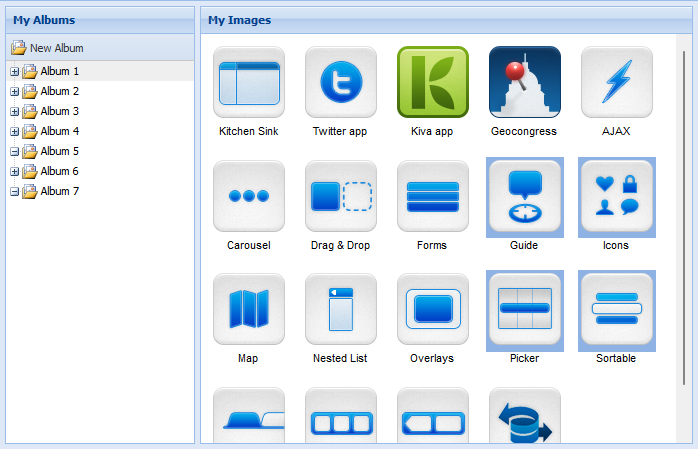This screenshot has height=449, width=698.
Task: Click the Album 6 folder icon
Action: 30,171
